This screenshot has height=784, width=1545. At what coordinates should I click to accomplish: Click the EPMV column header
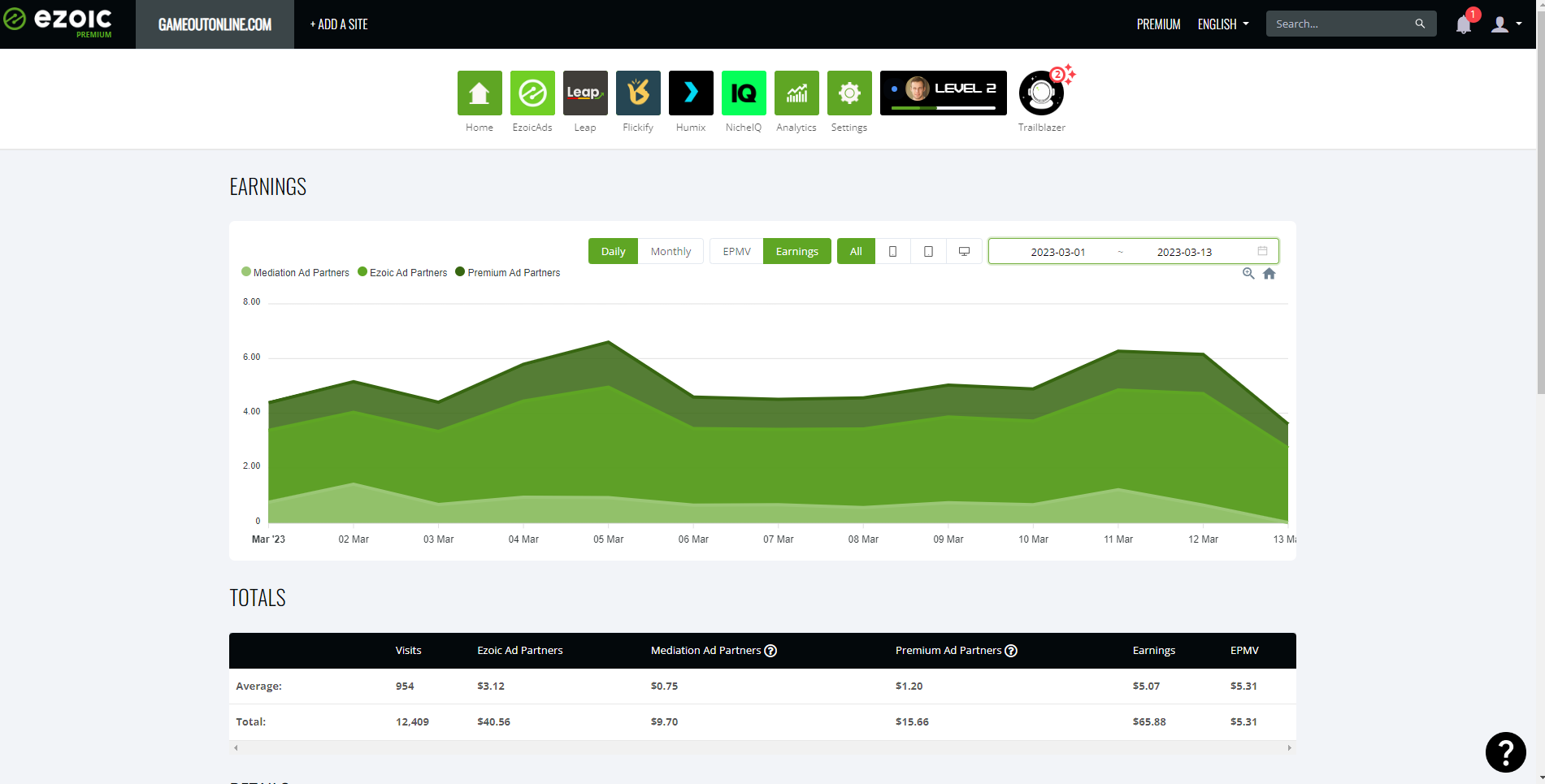click(1244, 650)
